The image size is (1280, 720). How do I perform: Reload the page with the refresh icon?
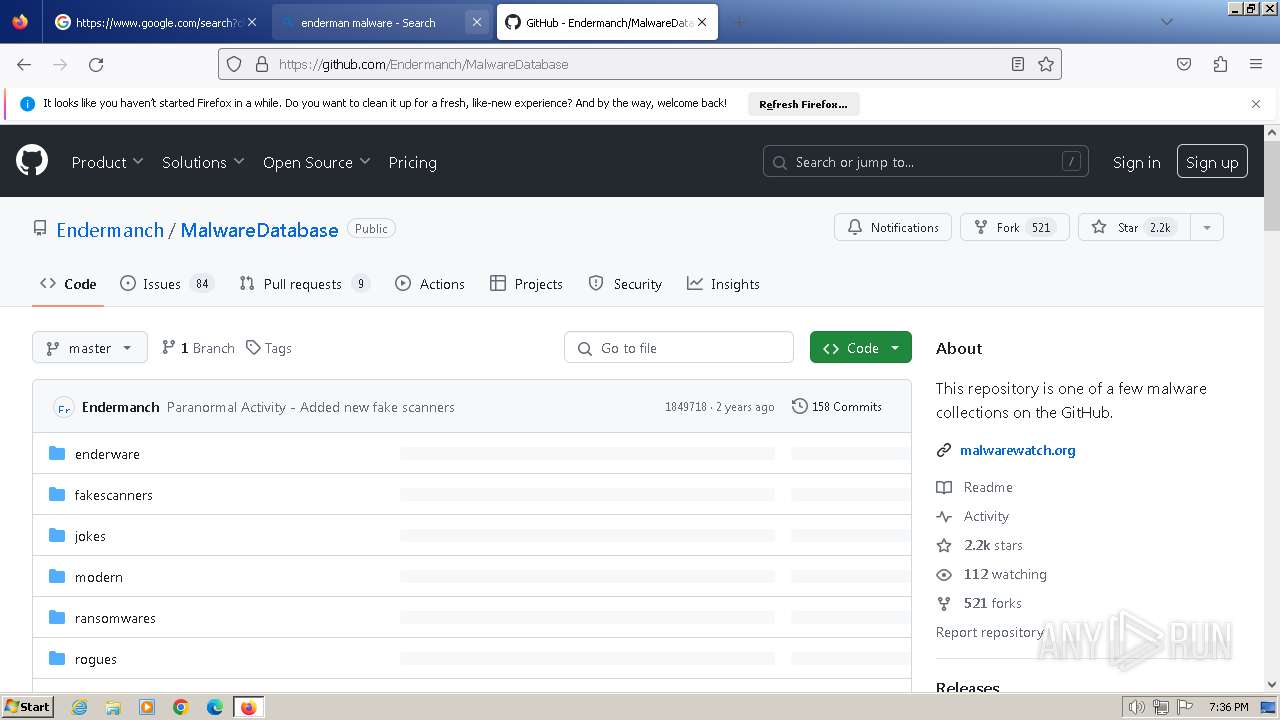click(96, 64)
